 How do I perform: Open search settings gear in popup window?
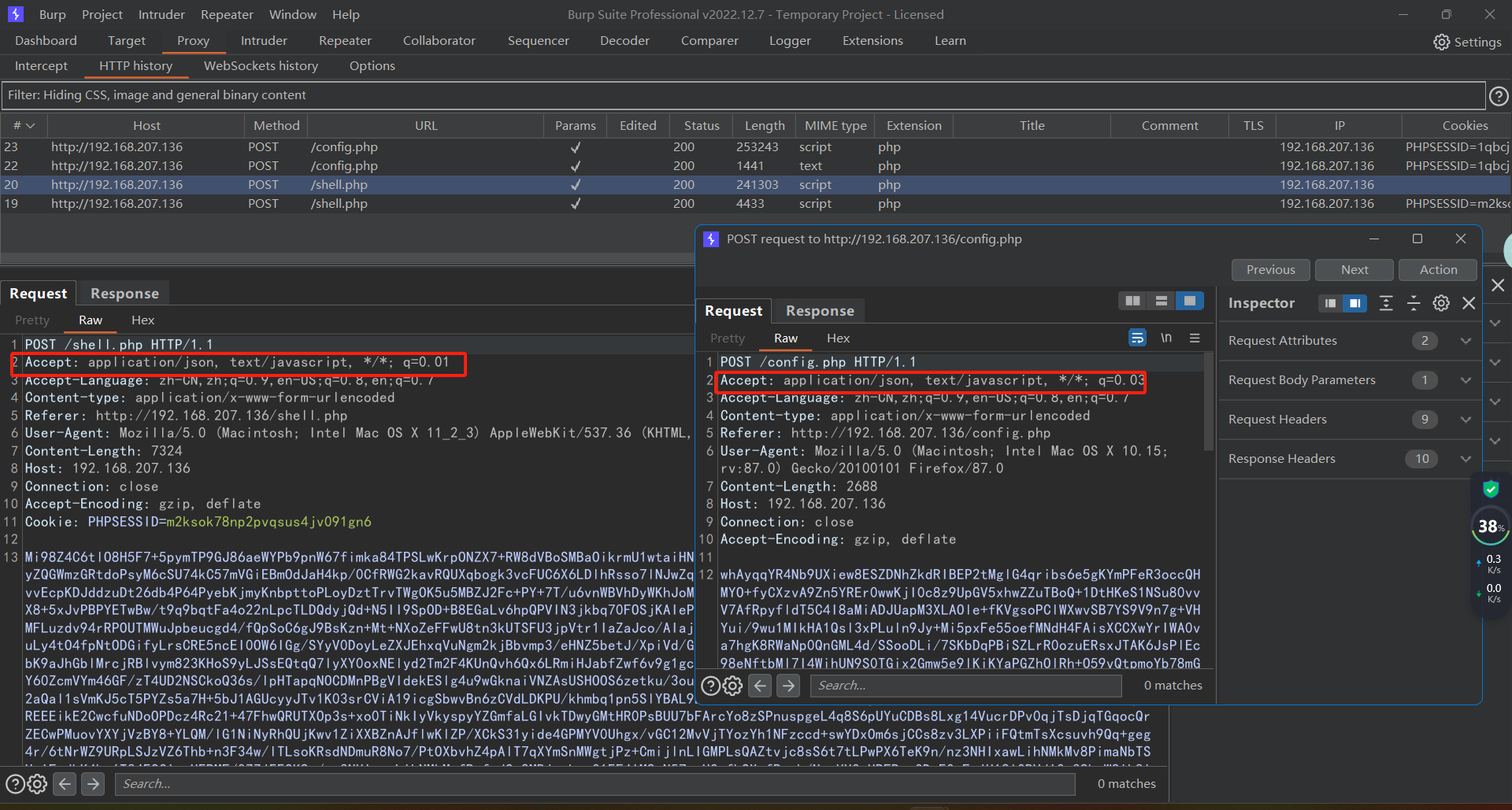(x=732, y=686)
